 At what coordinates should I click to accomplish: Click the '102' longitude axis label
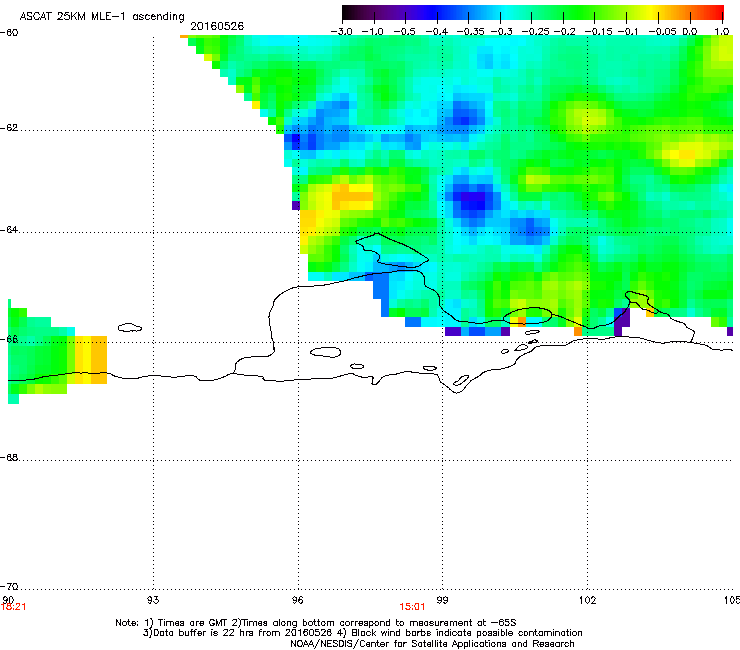587,600
